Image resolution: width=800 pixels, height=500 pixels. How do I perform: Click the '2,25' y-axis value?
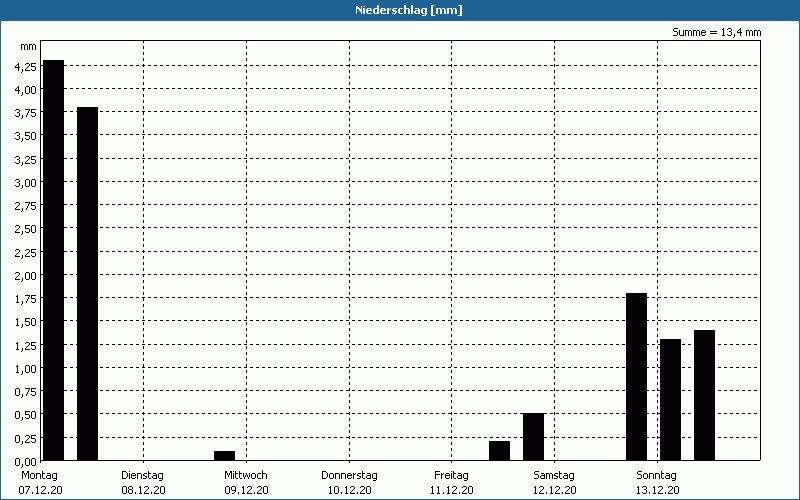pyautogui.click(x=26, y=253)
